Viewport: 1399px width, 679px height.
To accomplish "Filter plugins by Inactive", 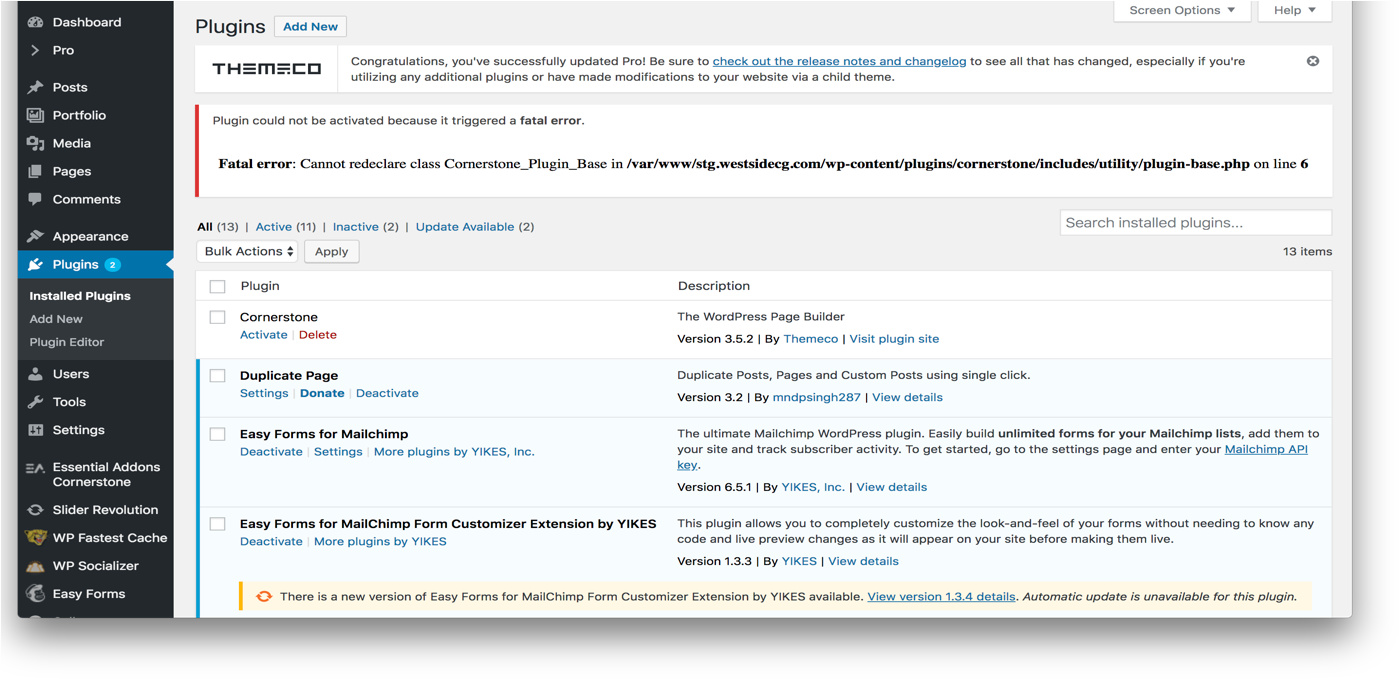I will [x=355, y=227].
